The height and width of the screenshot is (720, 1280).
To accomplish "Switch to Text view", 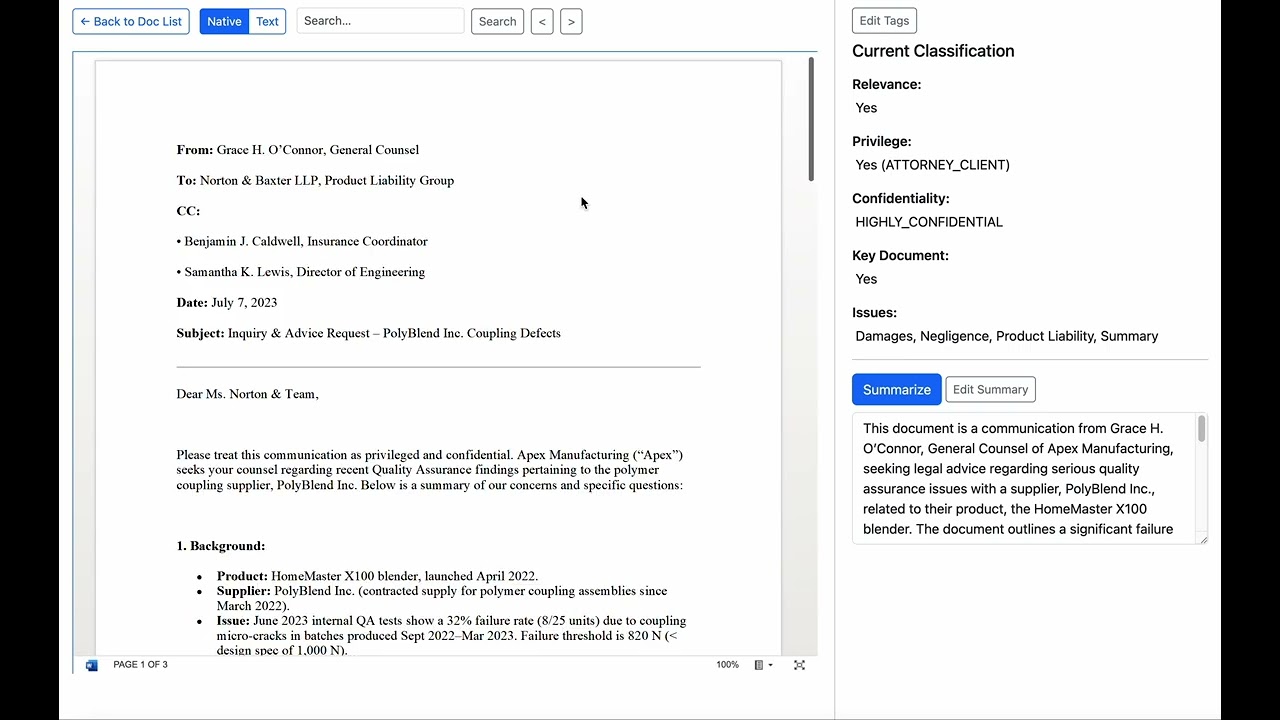I will tap(267, 21).
